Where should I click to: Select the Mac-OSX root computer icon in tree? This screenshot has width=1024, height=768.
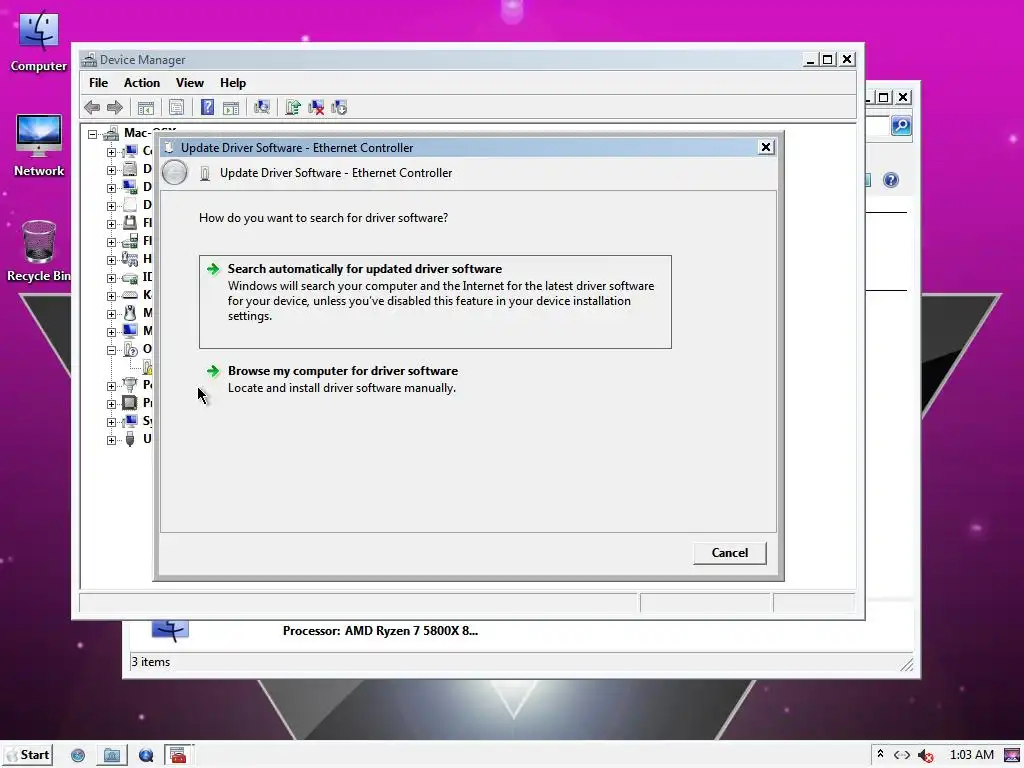[x=111, y=133]
